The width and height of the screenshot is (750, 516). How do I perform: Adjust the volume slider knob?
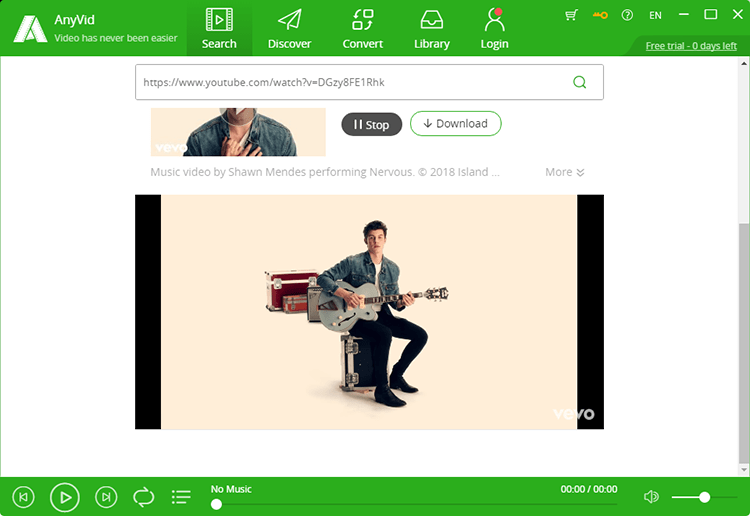pos(704,497)
